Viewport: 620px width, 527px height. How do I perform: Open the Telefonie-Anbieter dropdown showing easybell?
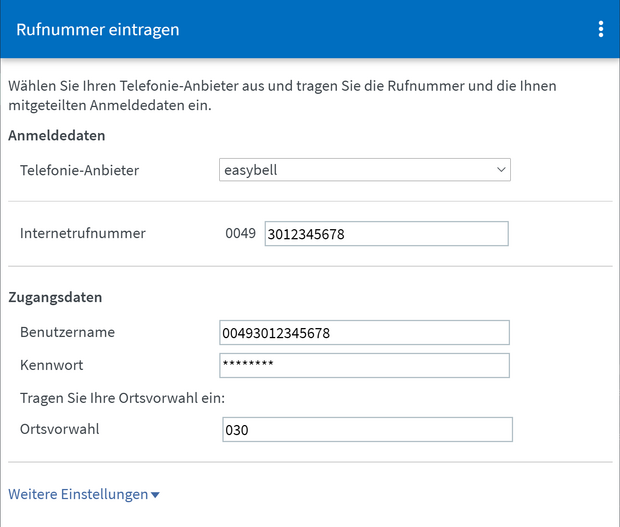(x=364, y=170)
